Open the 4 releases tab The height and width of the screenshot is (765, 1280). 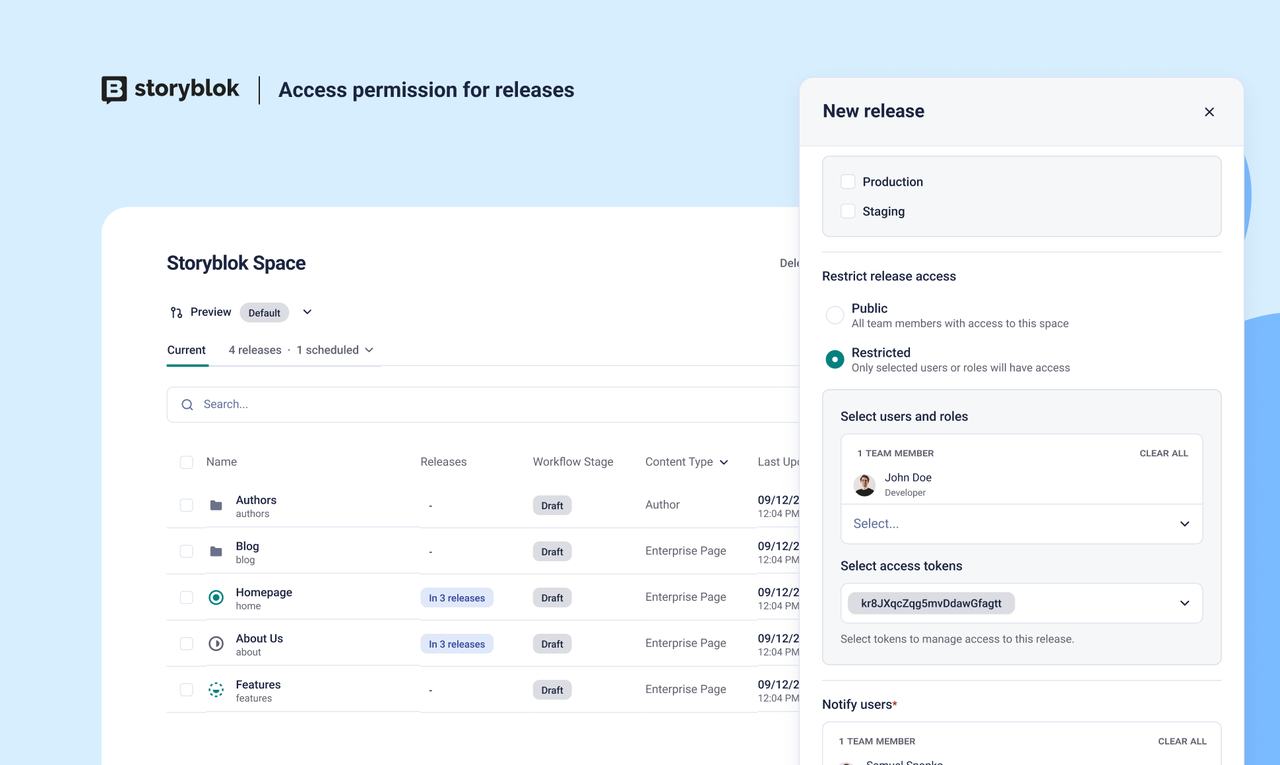(254, 350)
